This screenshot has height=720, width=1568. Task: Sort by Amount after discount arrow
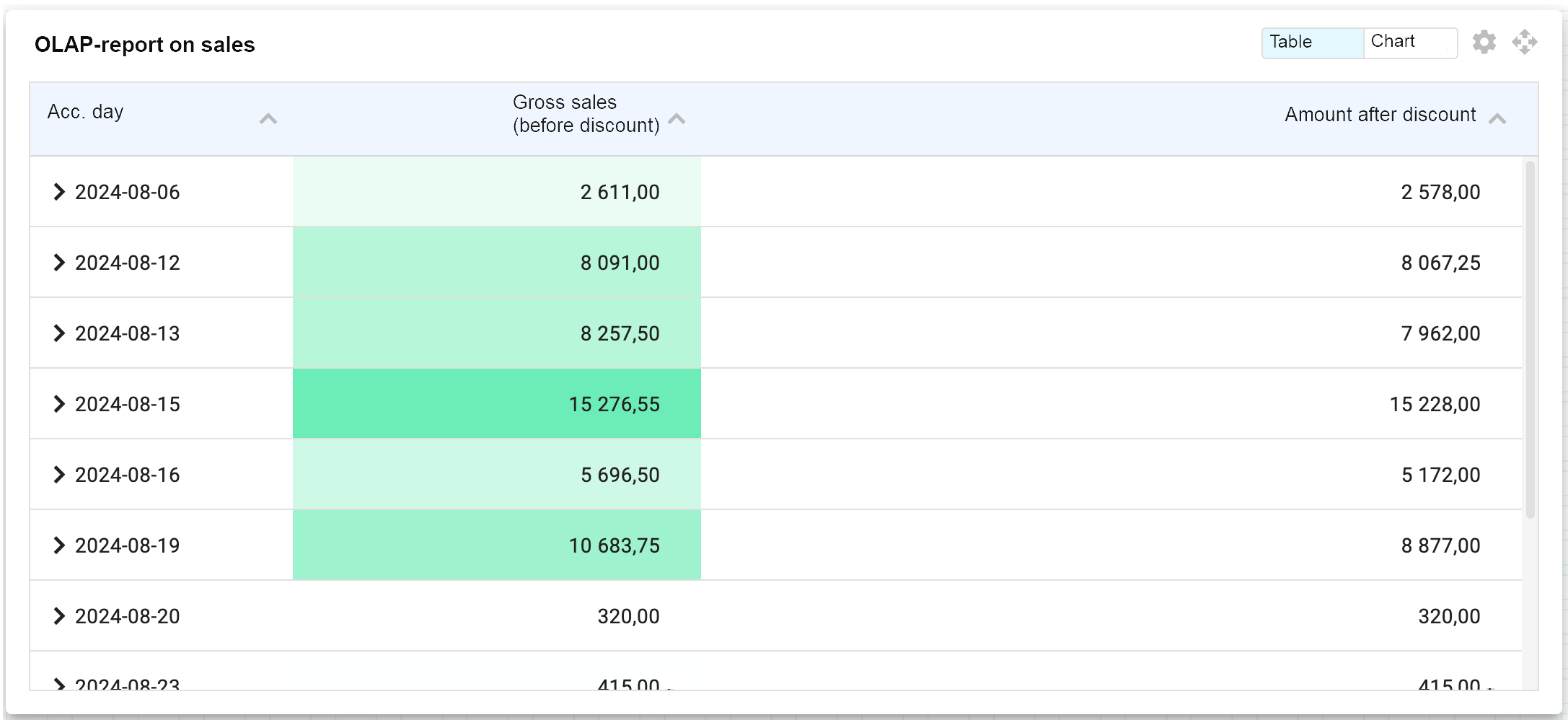1497,119
